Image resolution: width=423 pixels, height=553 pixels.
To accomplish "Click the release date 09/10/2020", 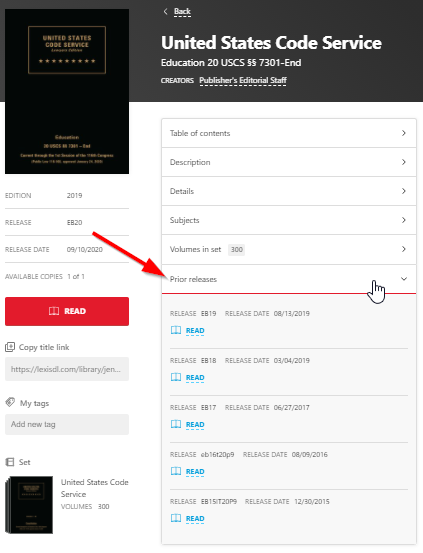I will tap(85, 250).
